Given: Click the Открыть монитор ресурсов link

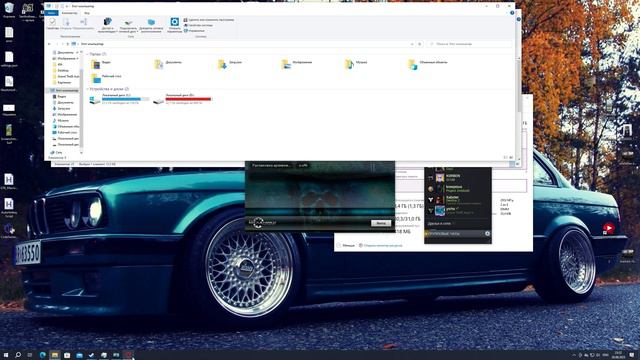Looking at the screenshot, I should click(380, 245).
